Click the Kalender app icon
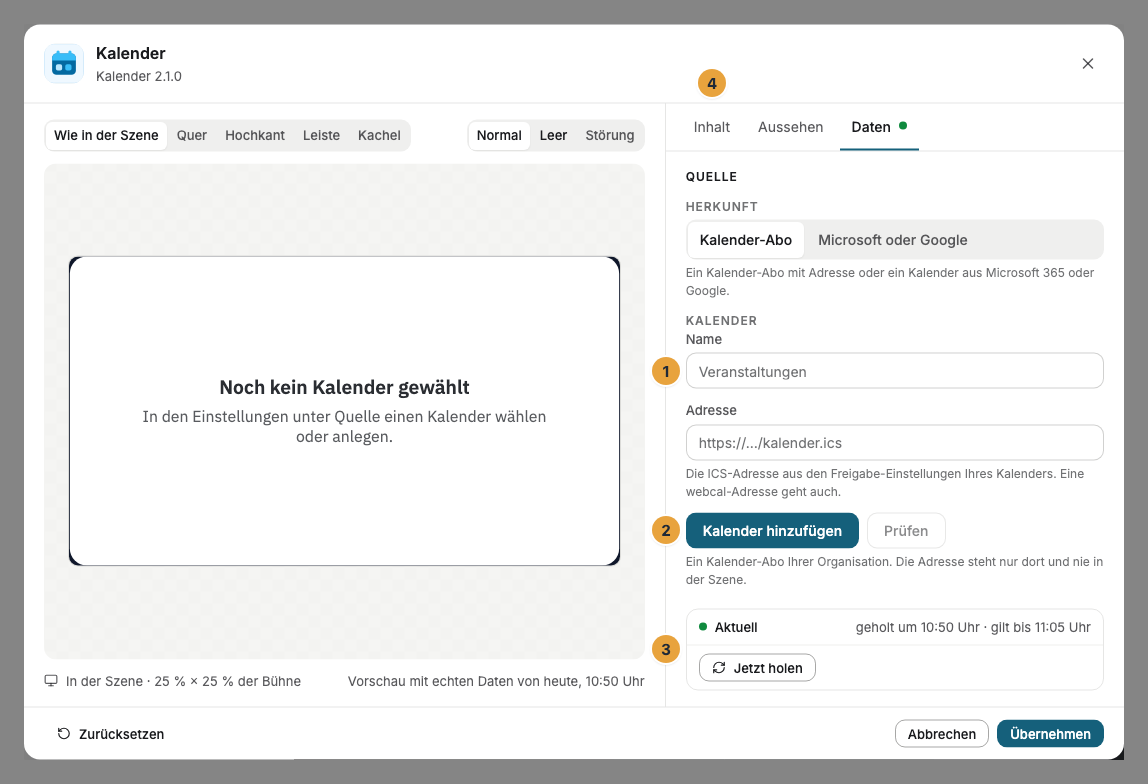Screen dimensions: 1148x784 pos(64,64)
